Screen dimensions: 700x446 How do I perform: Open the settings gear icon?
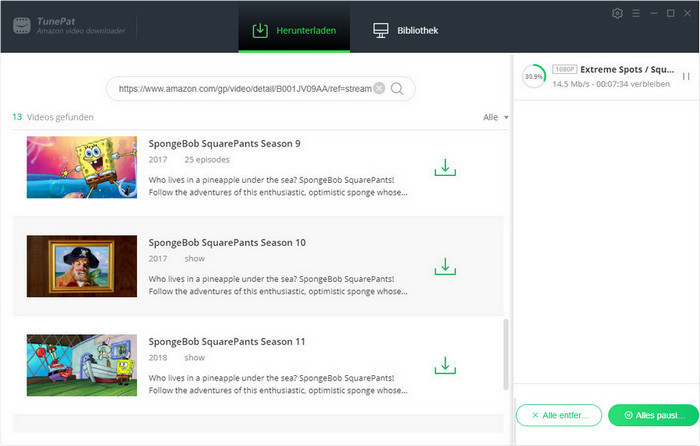(x=617, y=13)
